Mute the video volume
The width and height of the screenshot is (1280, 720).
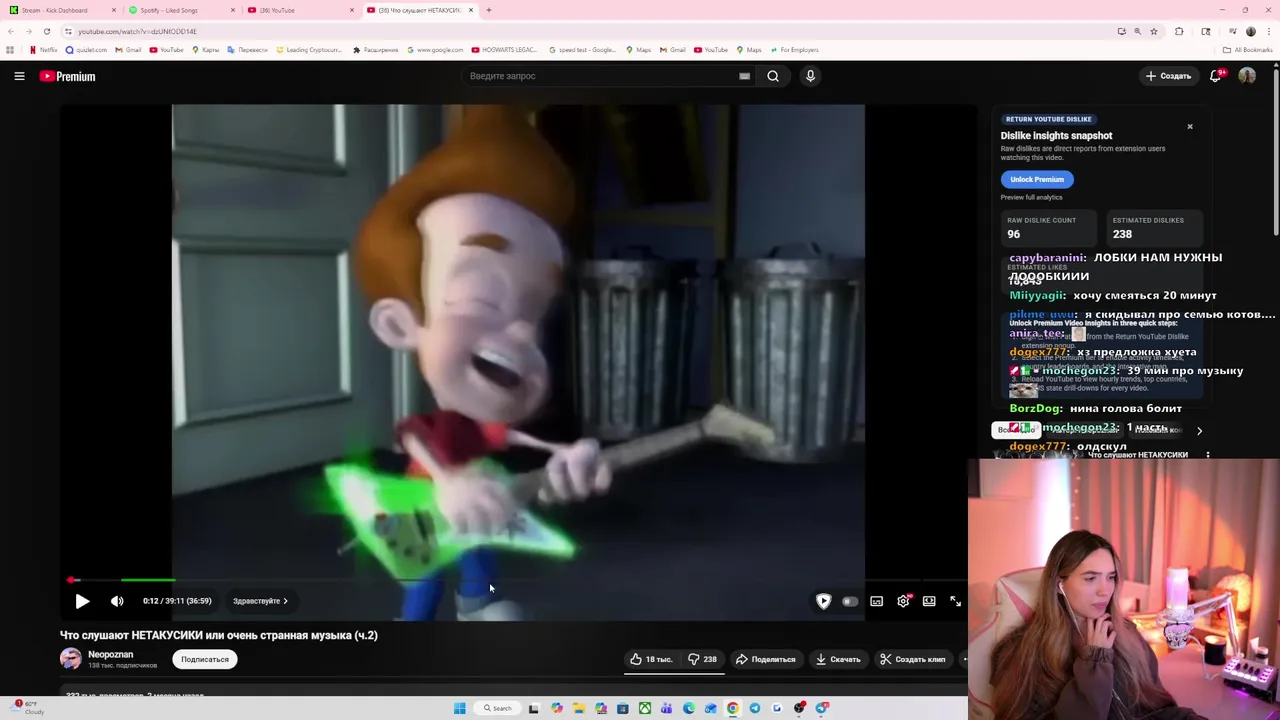[x=117, y=601]
